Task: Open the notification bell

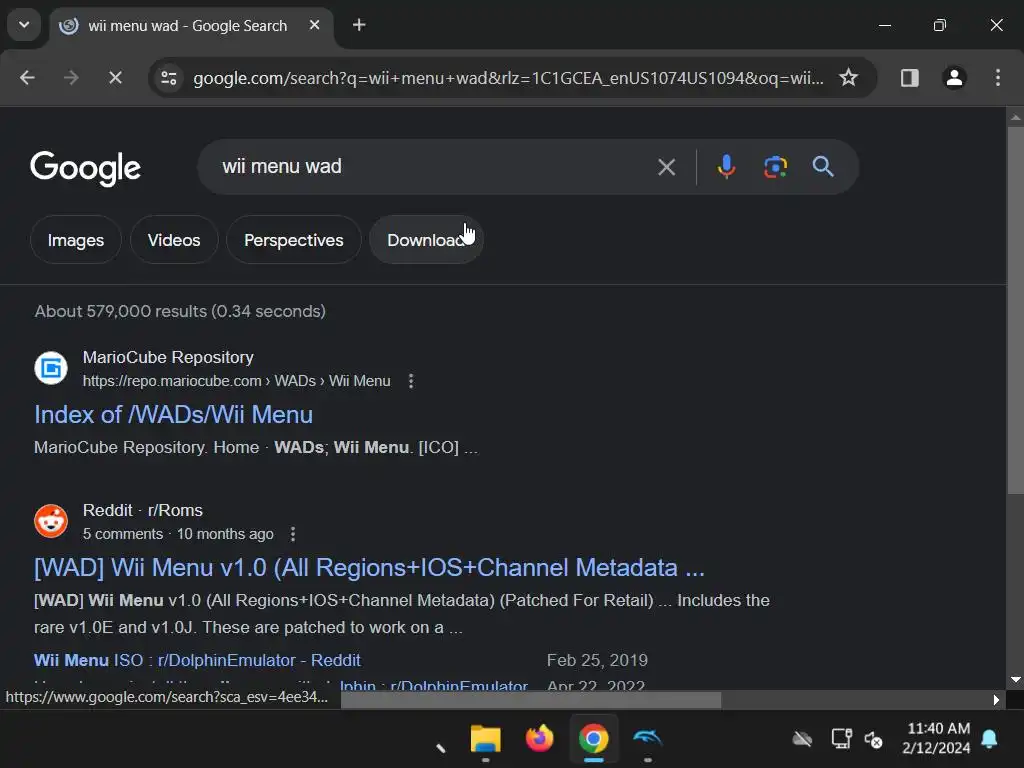Action: pos(989,739)
